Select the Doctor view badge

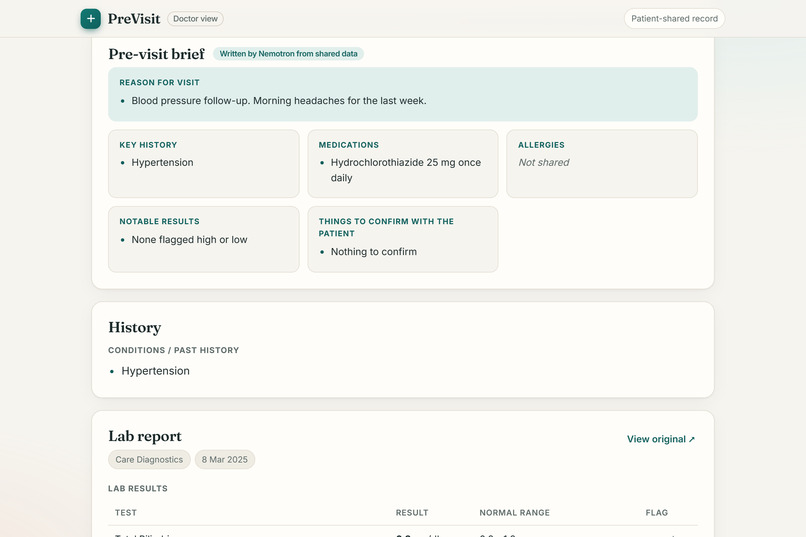195,18
